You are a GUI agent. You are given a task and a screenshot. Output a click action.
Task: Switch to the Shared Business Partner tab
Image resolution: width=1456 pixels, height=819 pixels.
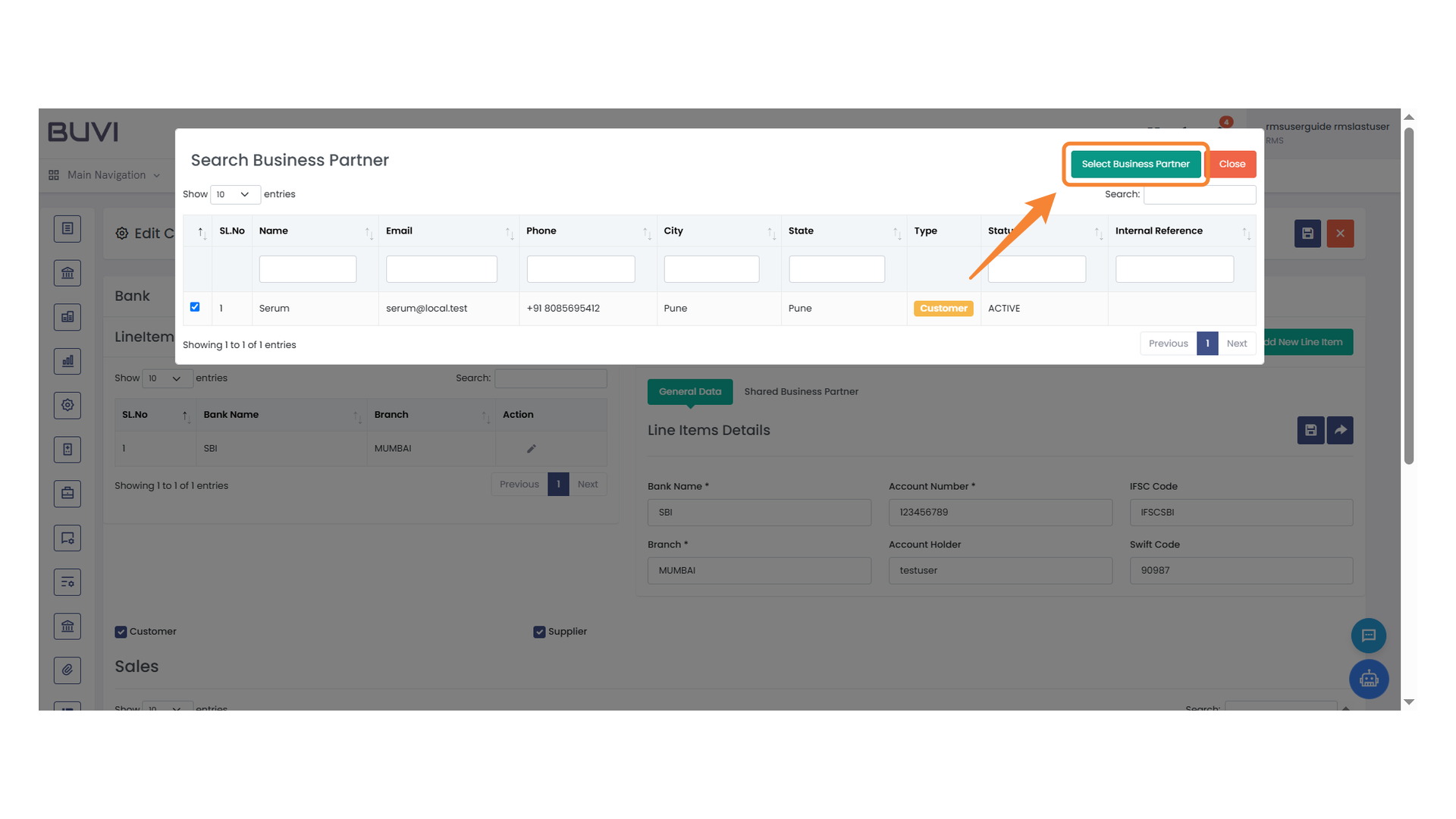tap(801, 391)
